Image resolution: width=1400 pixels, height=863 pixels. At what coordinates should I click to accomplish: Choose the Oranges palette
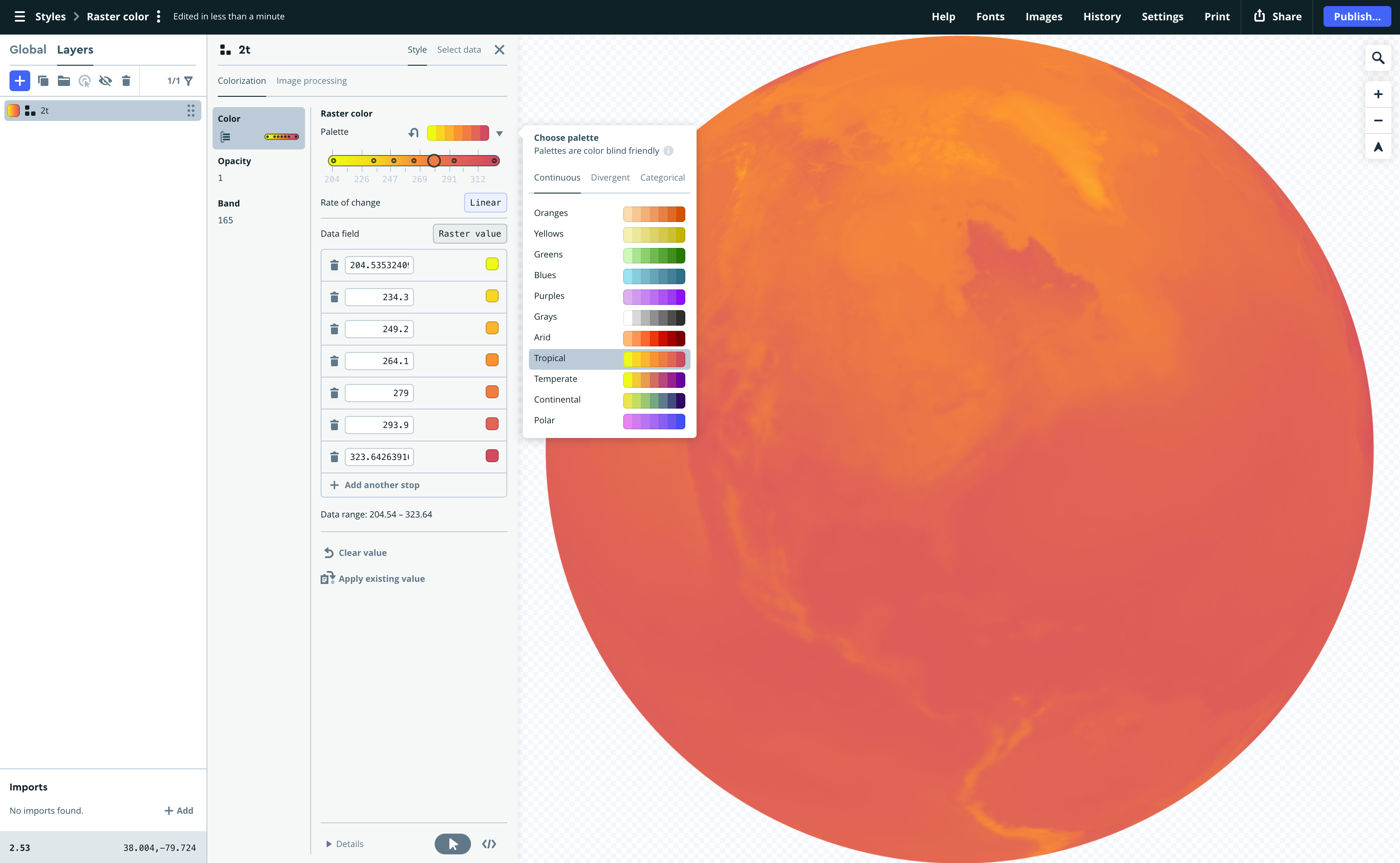(x=609, y=213)
